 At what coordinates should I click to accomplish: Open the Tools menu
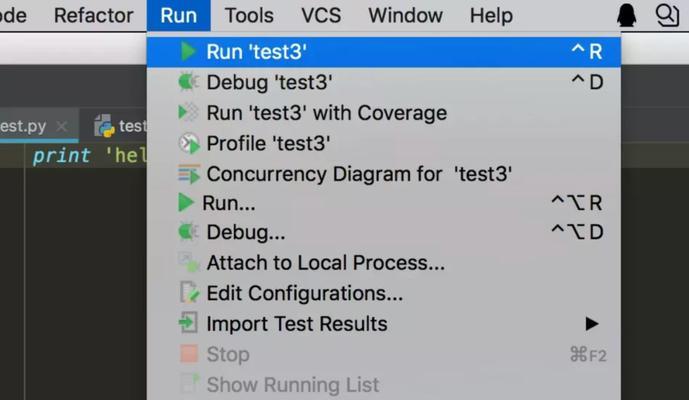[249, 15]
